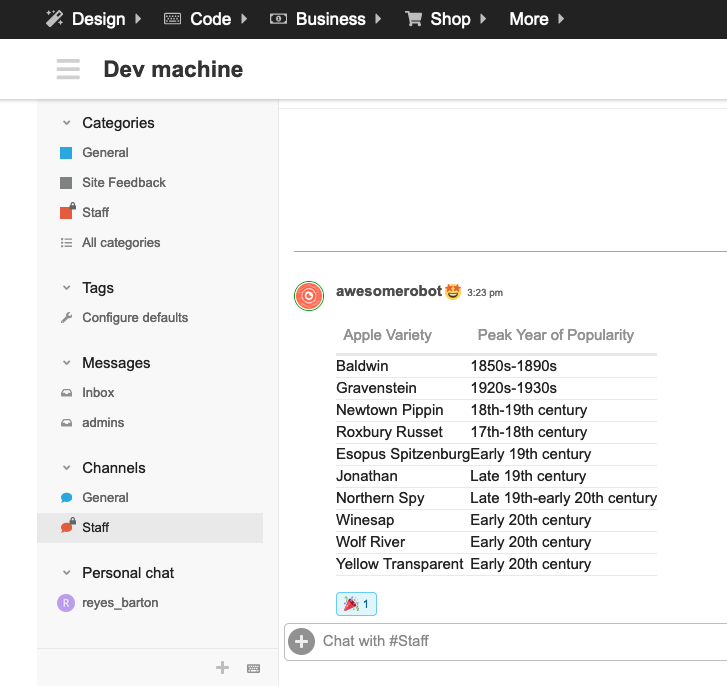The height and width of the screenshot is (686, 727).
Task: Click the Design magic wand icon
Action: pyautogui.click(x=54, y=19)
